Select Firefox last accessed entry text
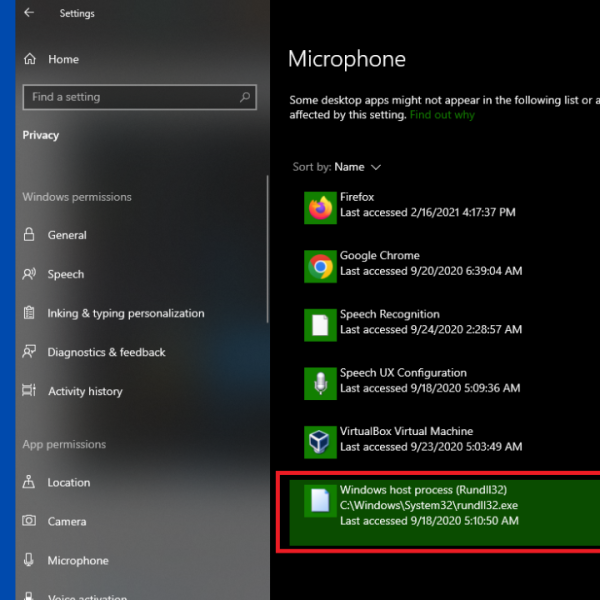 point(428,212)
